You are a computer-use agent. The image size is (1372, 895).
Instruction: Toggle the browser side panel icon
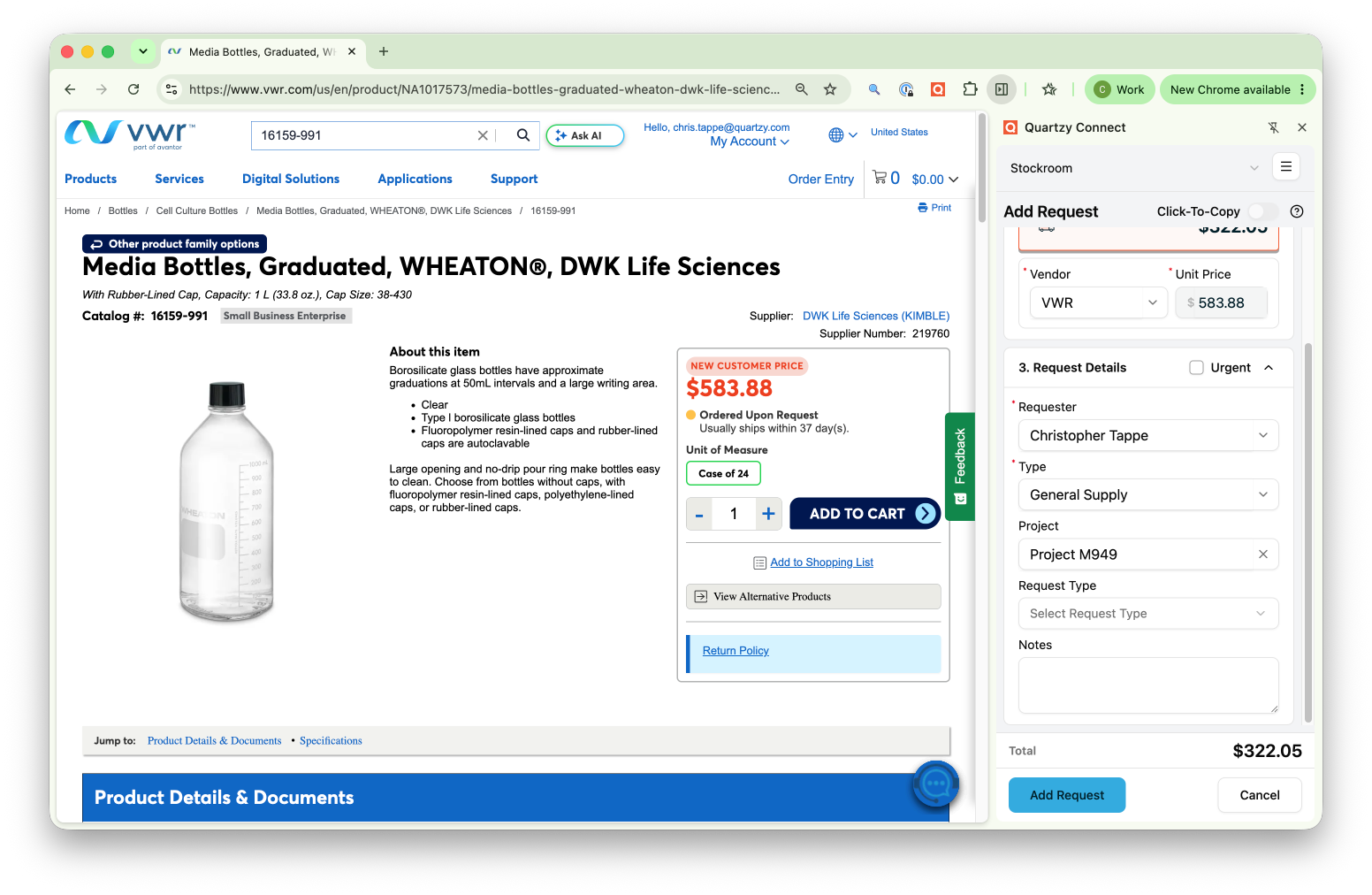click(x=1002, y=89)
